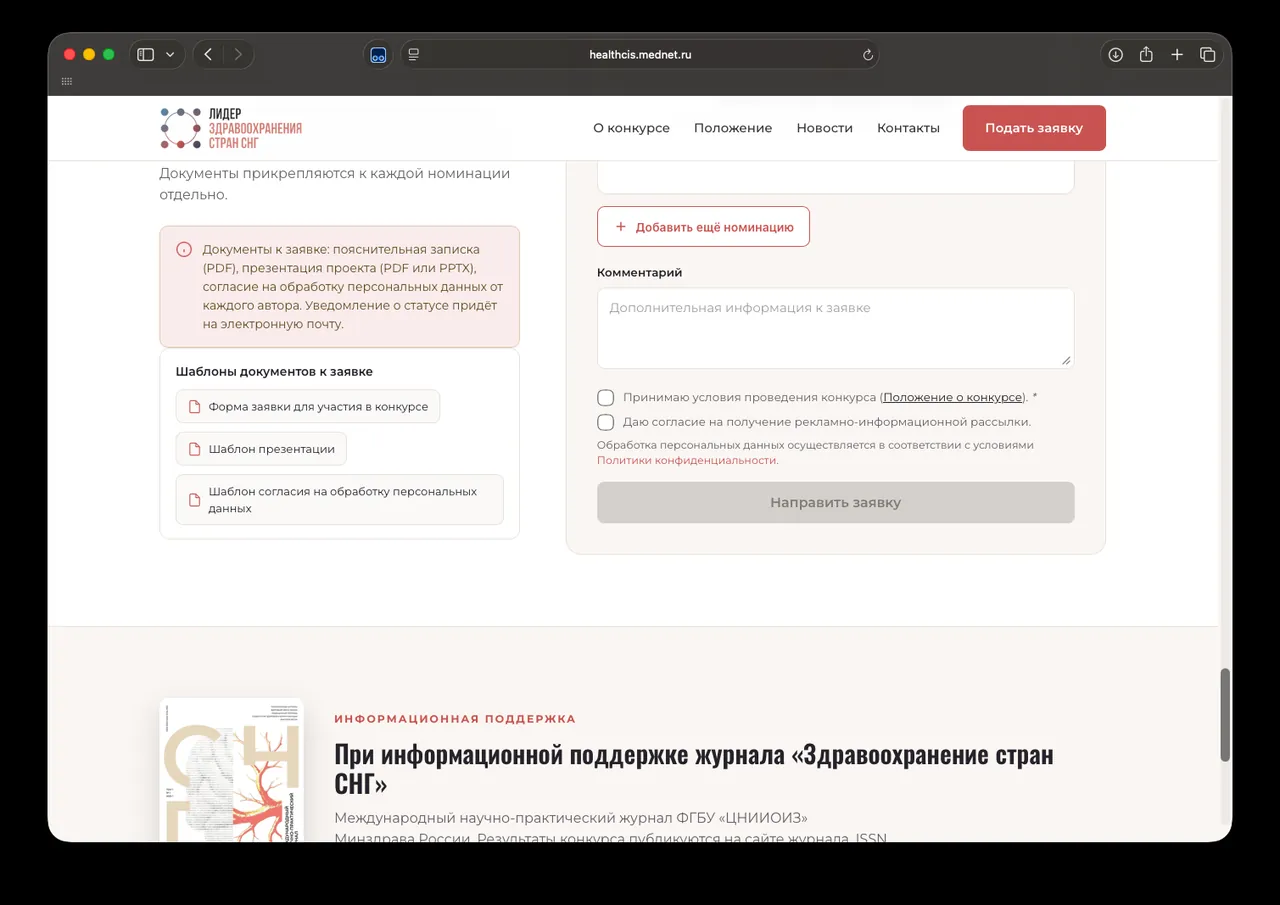This screenshot has height=905, width=1280.
Task: Go forward with the Safari forward arrow
Action: pos(238,54)
